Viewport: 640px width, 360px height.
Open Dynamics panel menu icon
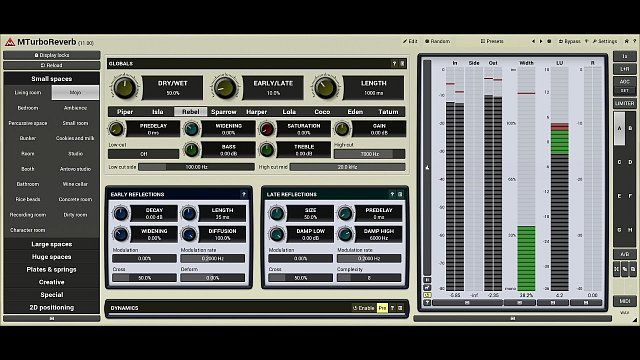[x=400, y=308]
